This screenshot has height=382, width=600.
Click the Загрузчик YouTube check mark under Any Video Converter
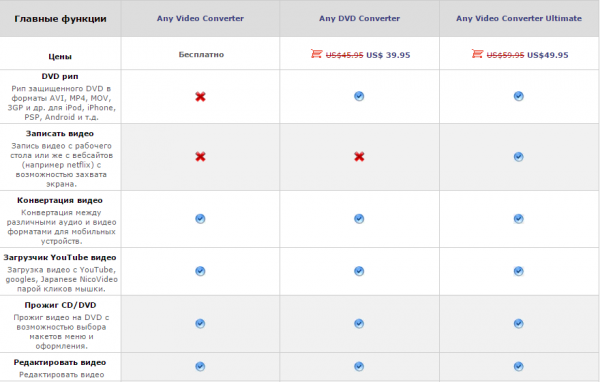(x=200, y=271)
